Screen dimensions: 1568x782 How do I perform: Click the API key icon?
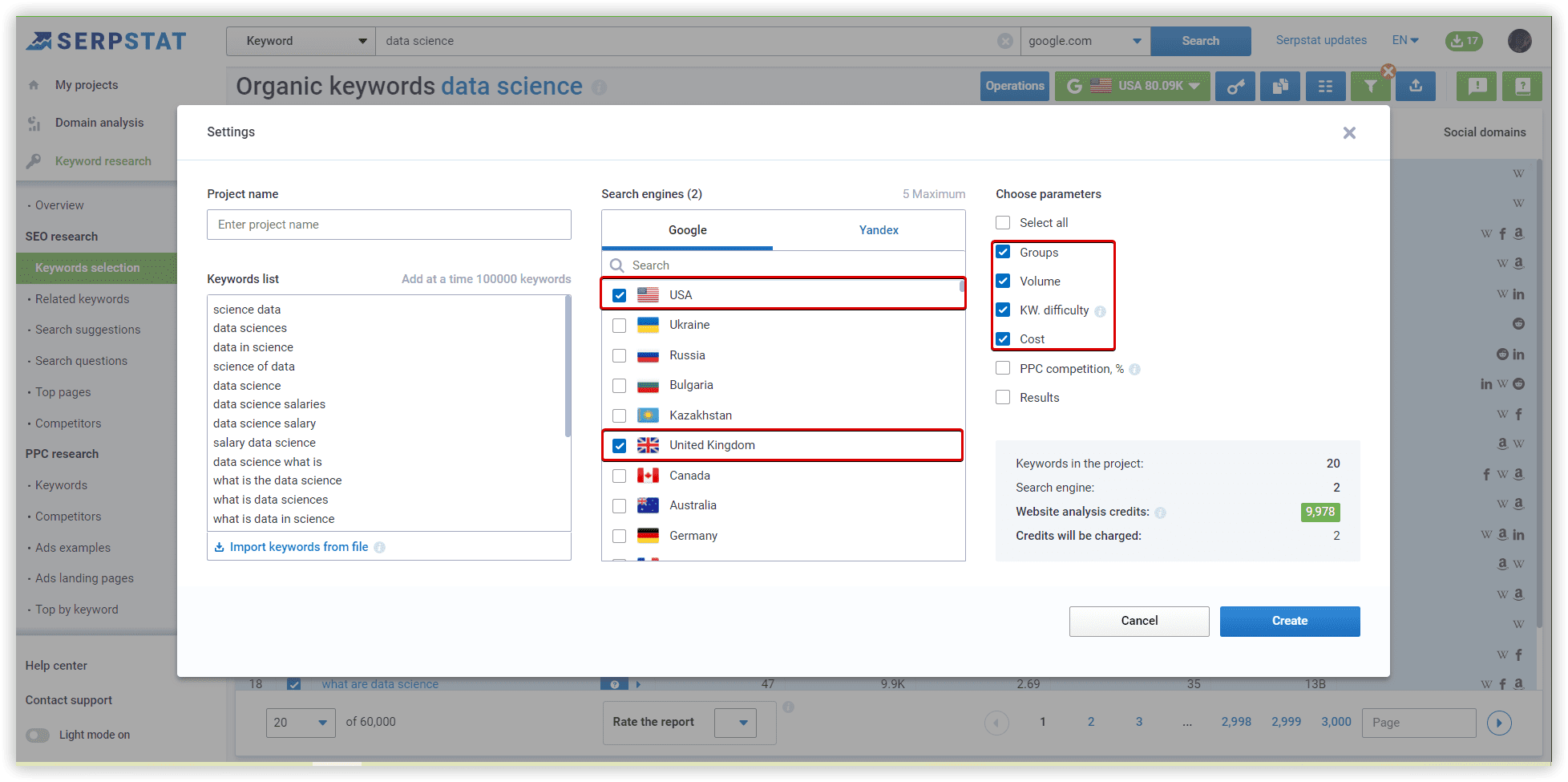coord(1235,86)
